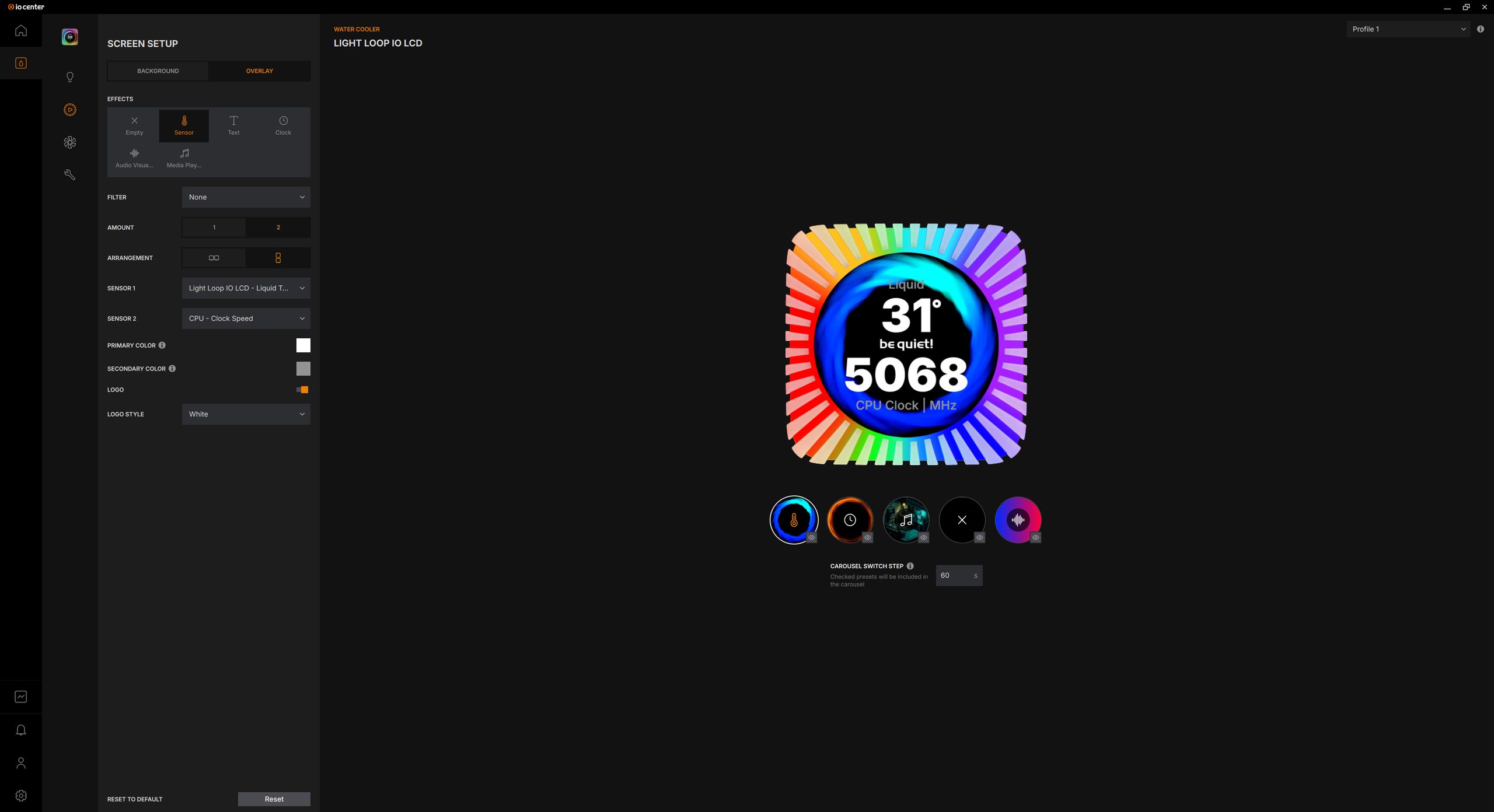Select the Media Player effect

point(184,159)
